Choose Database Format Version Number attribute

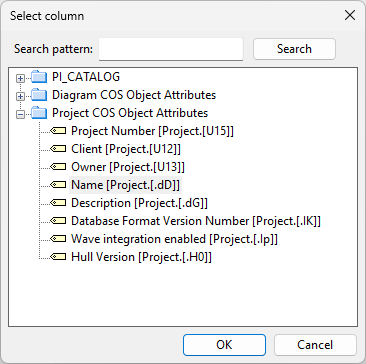pos(196,221)
